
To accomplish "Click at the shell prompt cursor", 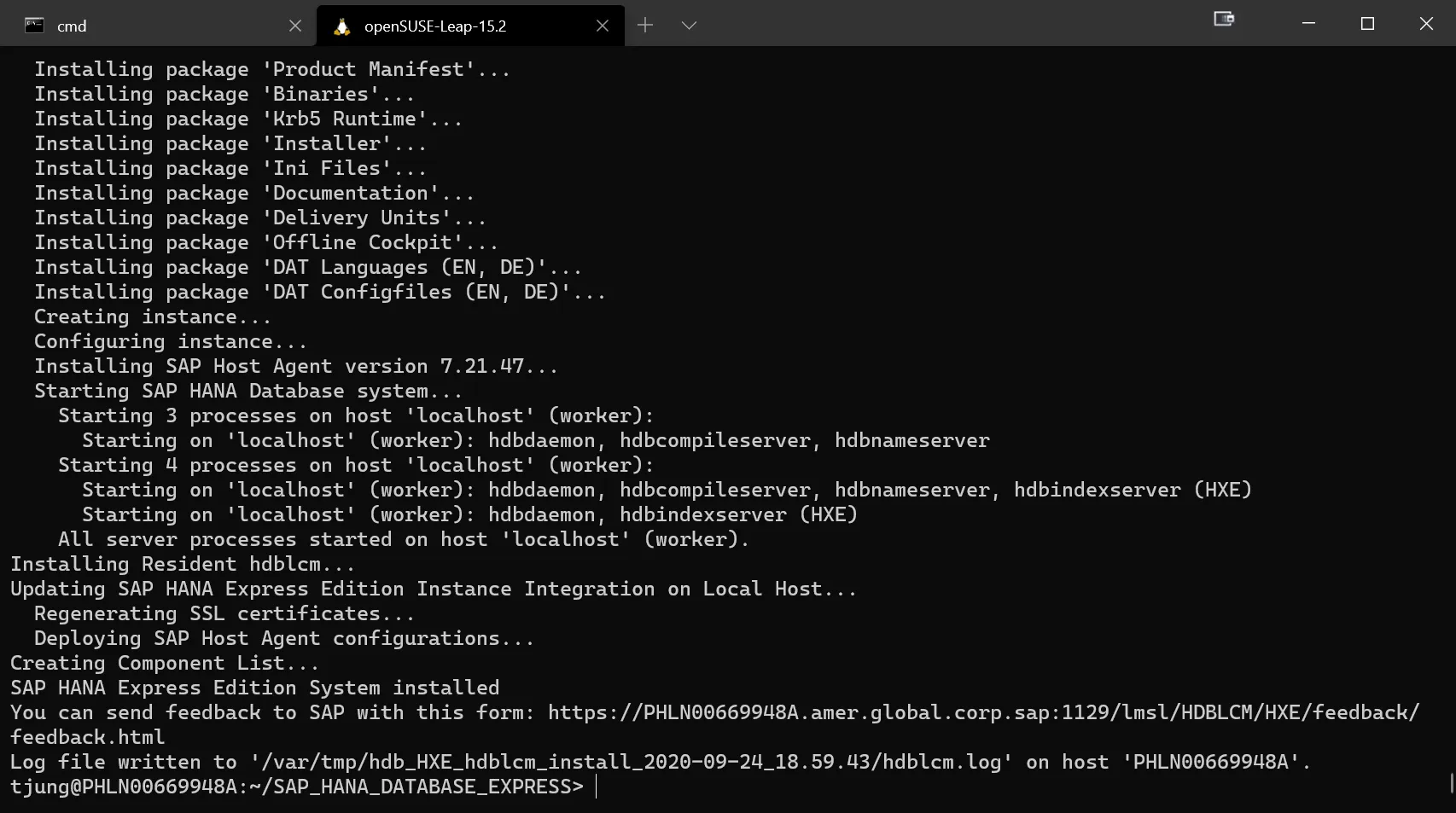I will [x=597, y=787].
